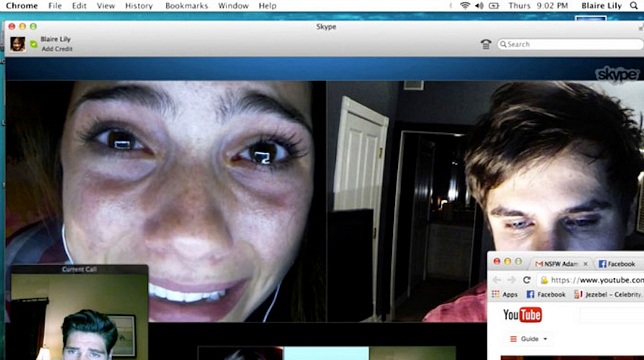
Task: Click the Skype dial pad phone icon
Action: tap(486, 44)
